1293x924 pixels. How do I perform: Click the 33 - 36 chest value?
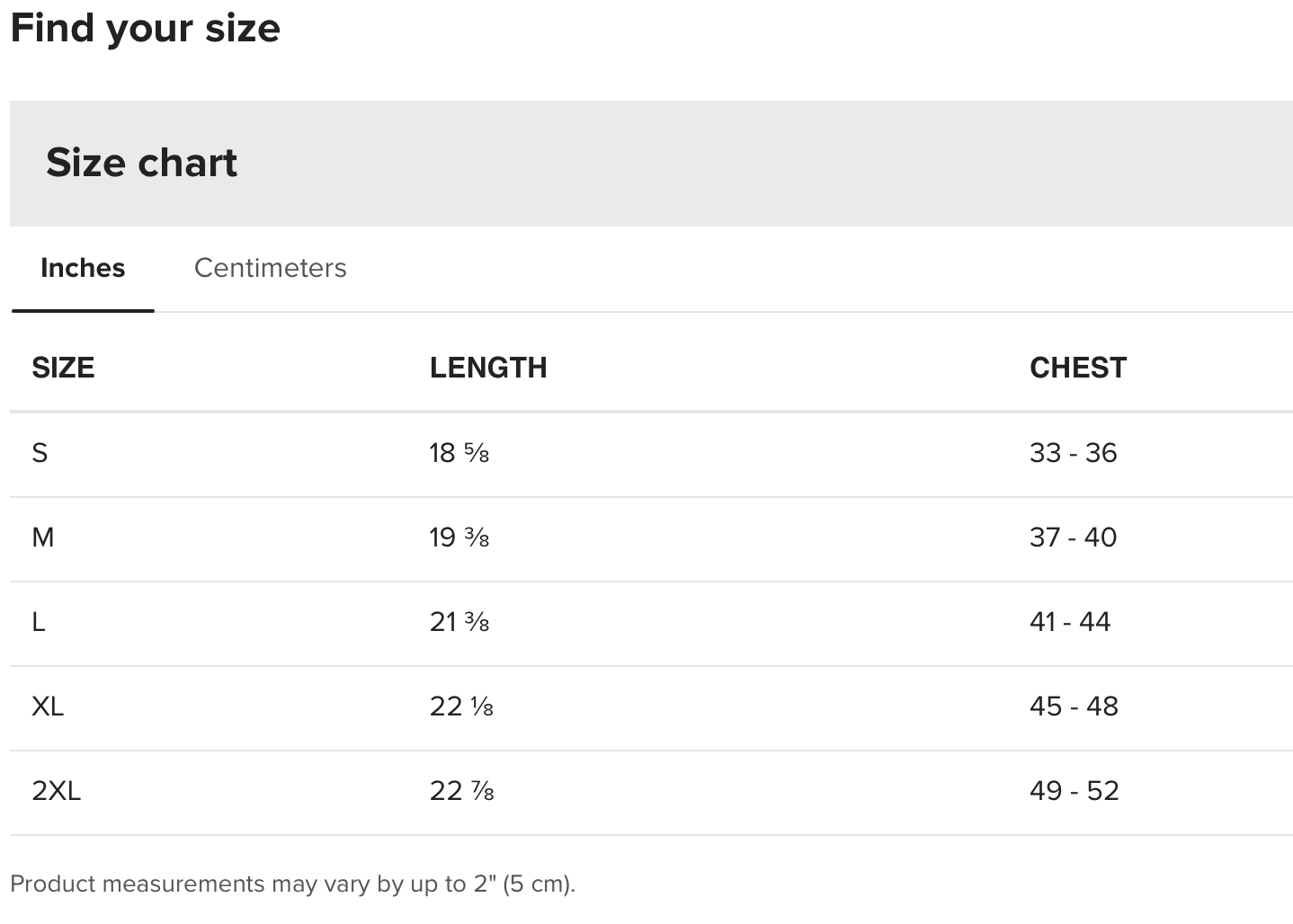[1073, 453]
